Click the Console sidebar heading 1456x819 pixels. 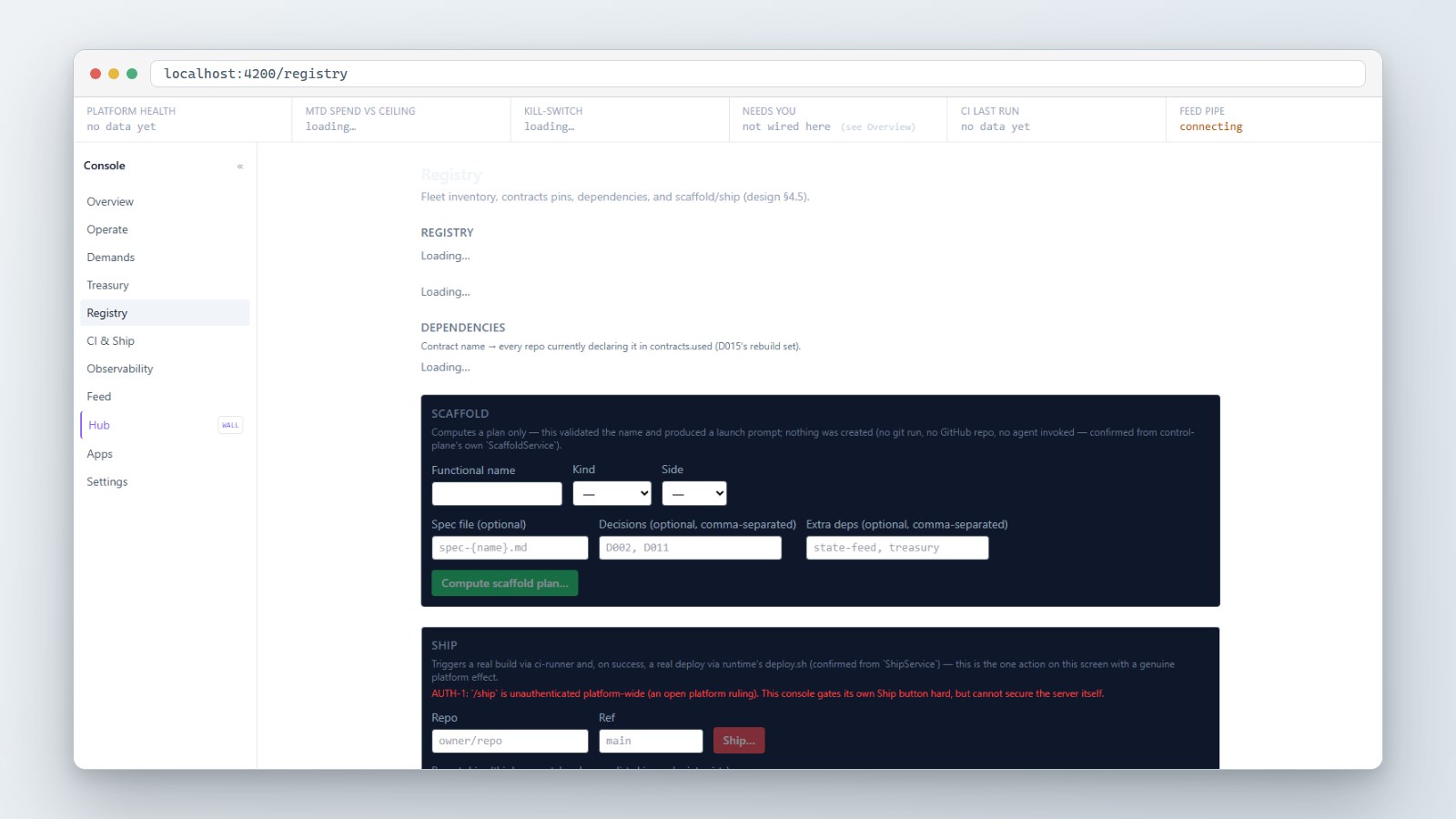105,166
